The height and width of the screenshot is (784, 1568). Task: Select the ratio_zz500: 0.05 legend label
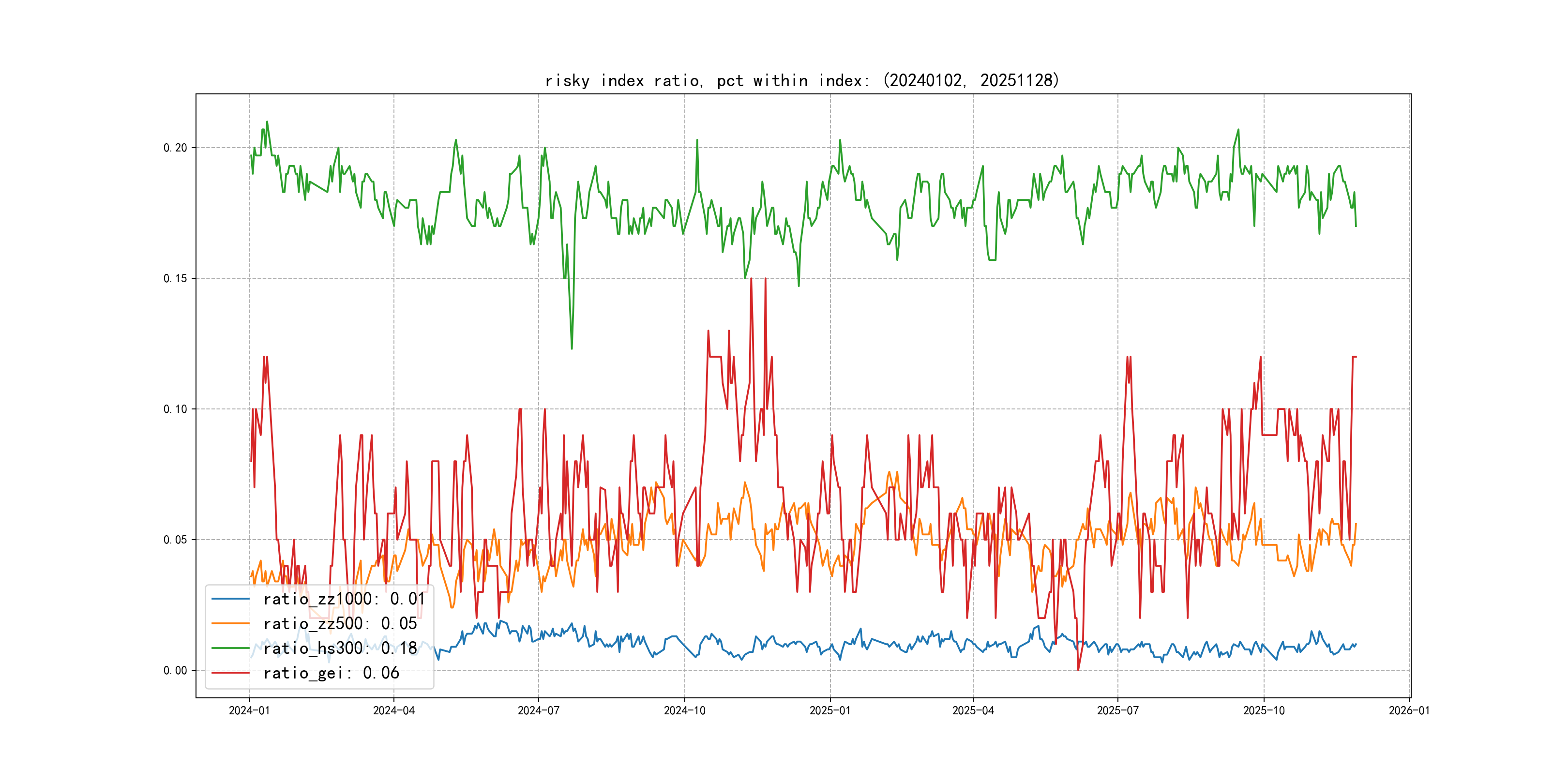(x=340, y=624)
